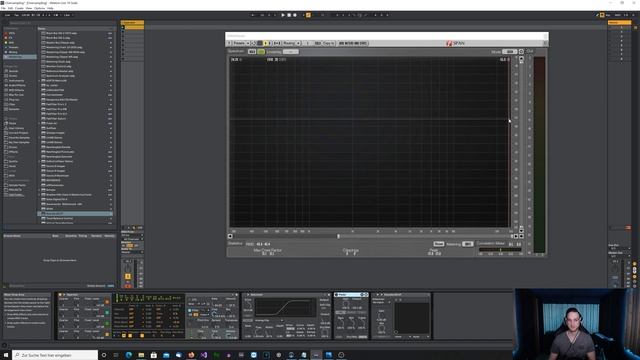This screenshot has height=360, width=640.
Task: Click the SPAN spectrum display
Action: 369,142
